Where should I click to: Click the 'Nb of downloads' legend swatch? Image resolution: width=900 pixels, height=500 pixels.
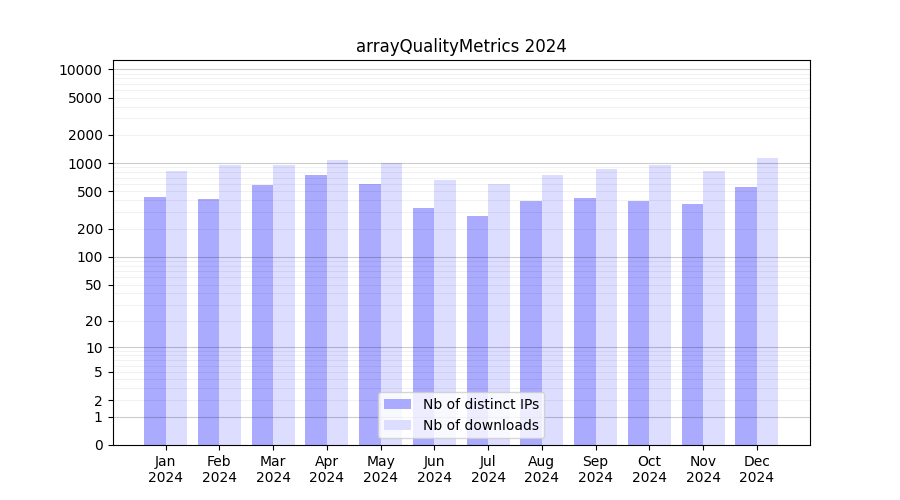coord(397,425)
